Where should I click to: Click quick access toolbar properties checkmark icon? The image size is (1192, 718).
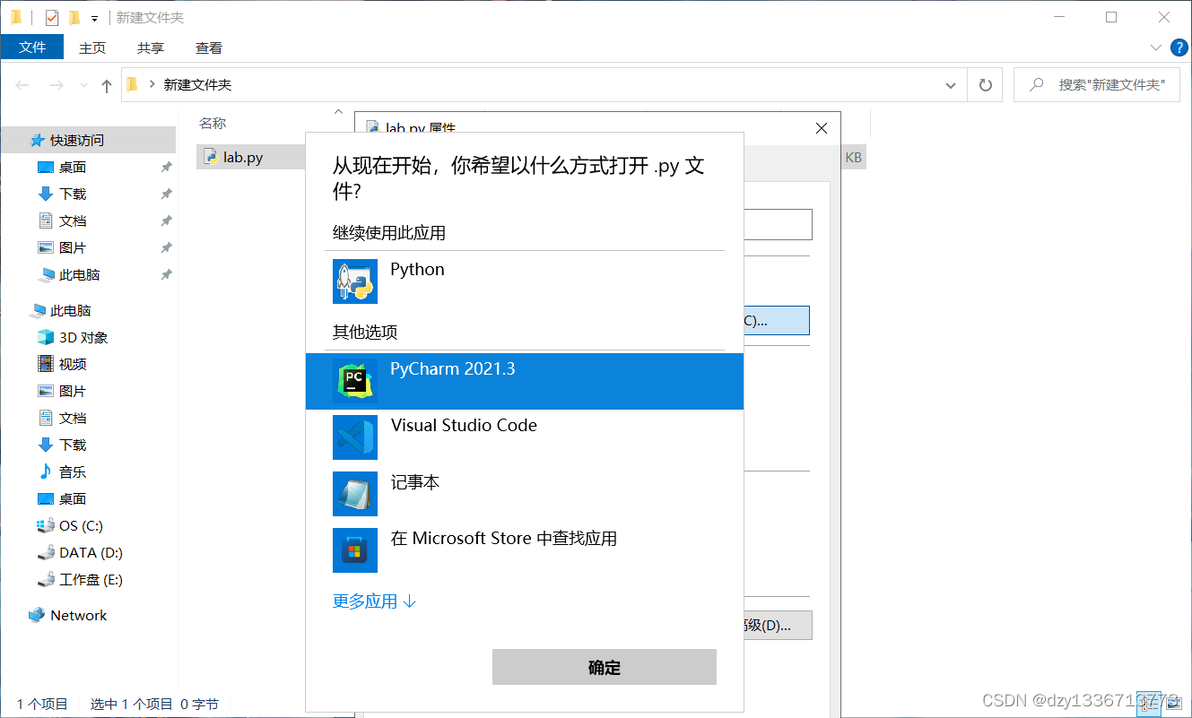(52, 17)
